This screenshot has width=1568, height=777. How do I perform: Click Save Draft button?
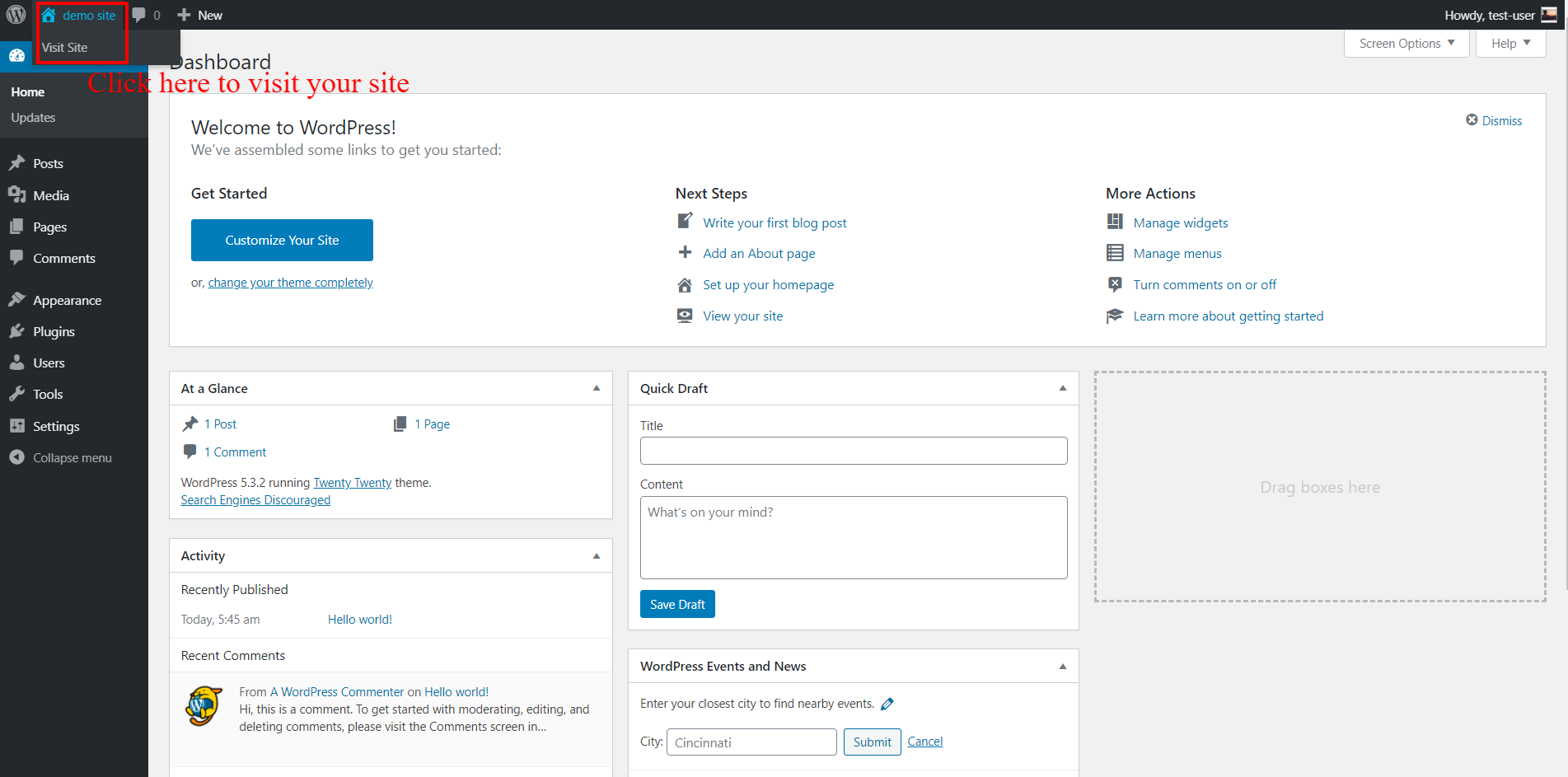pyautogui.click(x=677, y=604)
